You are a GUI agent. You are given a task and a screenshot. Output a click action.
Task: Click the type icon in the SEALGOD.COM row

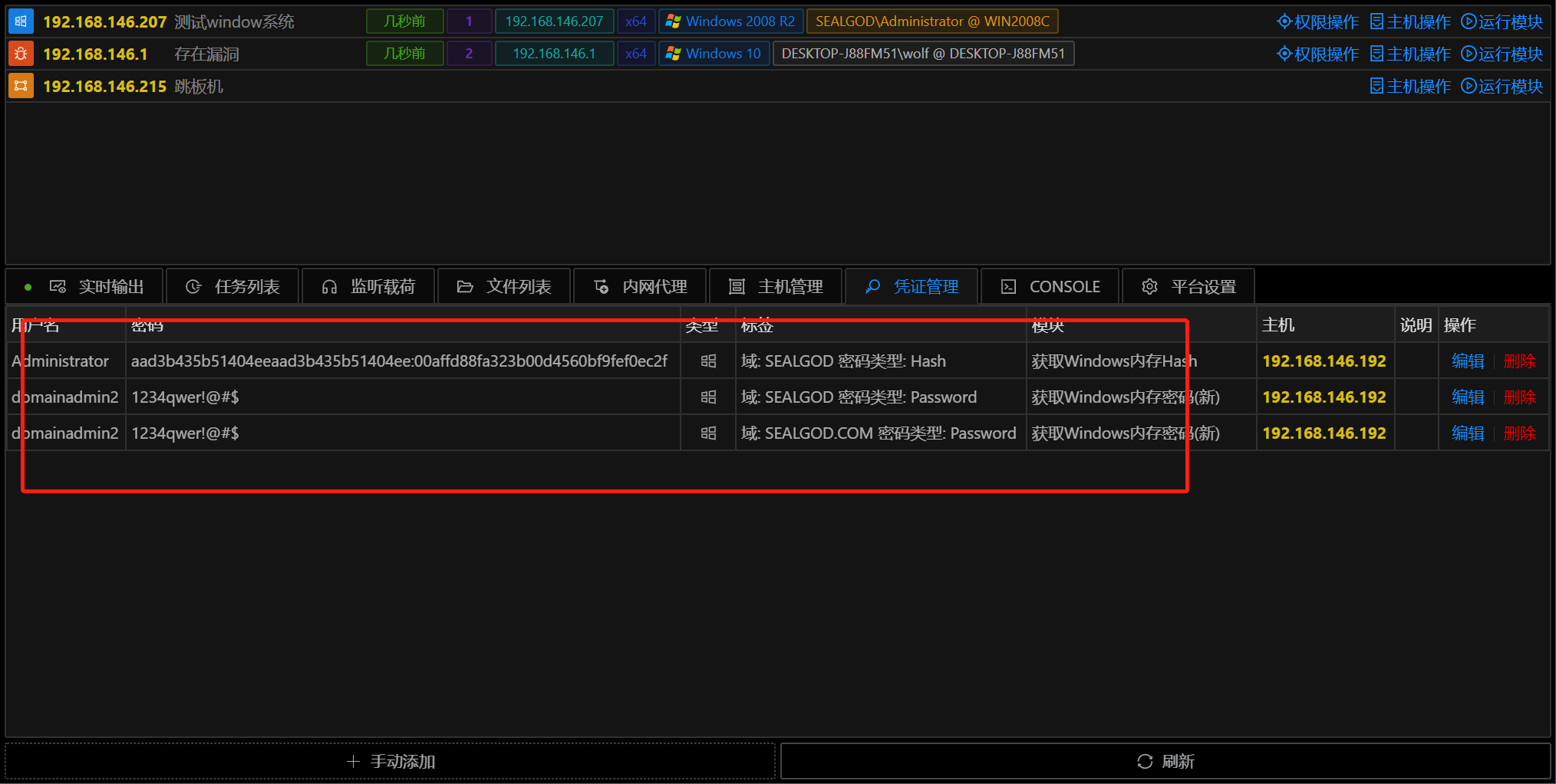[708, 433]
